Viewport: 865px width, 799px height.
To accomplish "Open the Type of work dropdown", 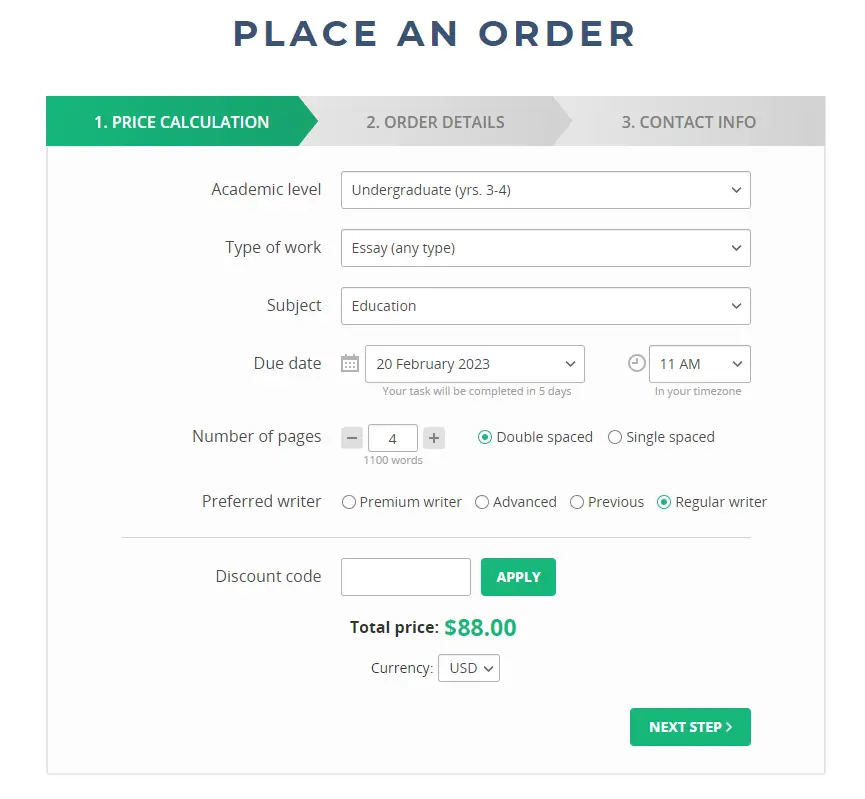I will click(545, 248).
